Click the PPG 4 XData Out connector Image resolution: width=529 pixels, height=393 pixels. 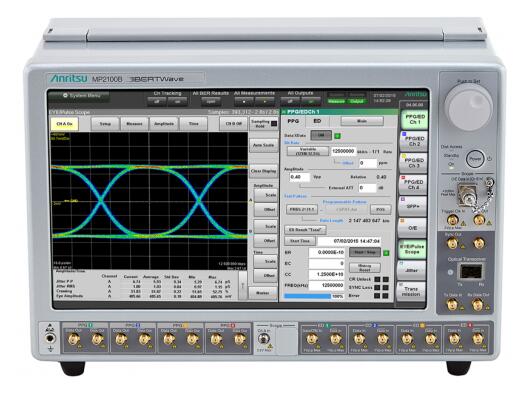pyautogui.click(x=240, y=339)
